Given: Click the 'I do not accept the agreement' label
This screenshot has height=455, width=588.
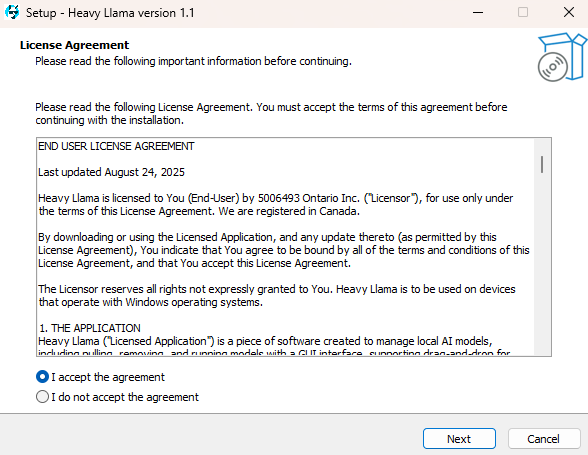Looking at the screenshot, I should click(x=125, y=397).
